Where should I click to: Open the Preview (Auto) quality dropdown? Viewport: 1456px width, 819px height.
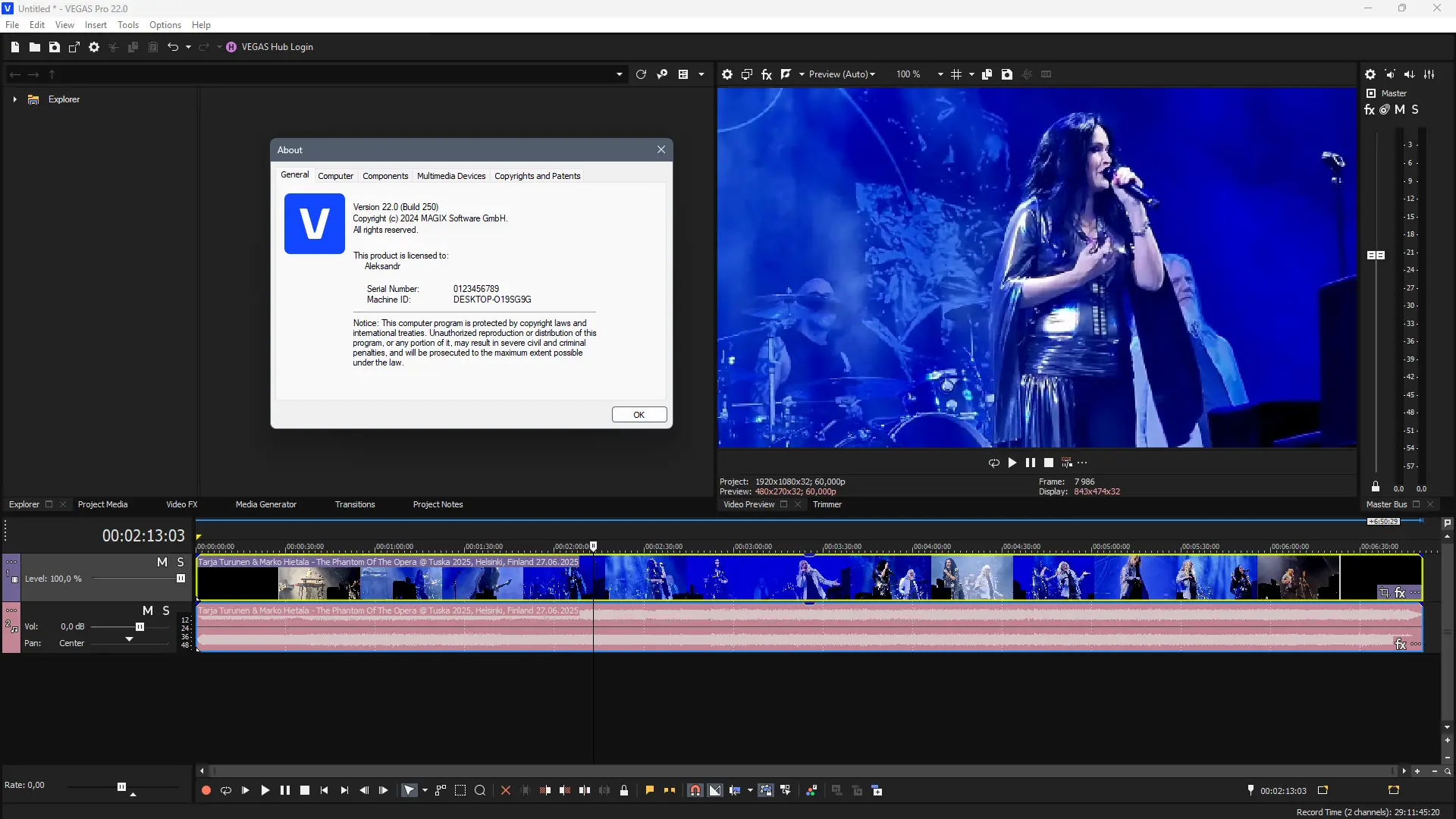(842, 74)
